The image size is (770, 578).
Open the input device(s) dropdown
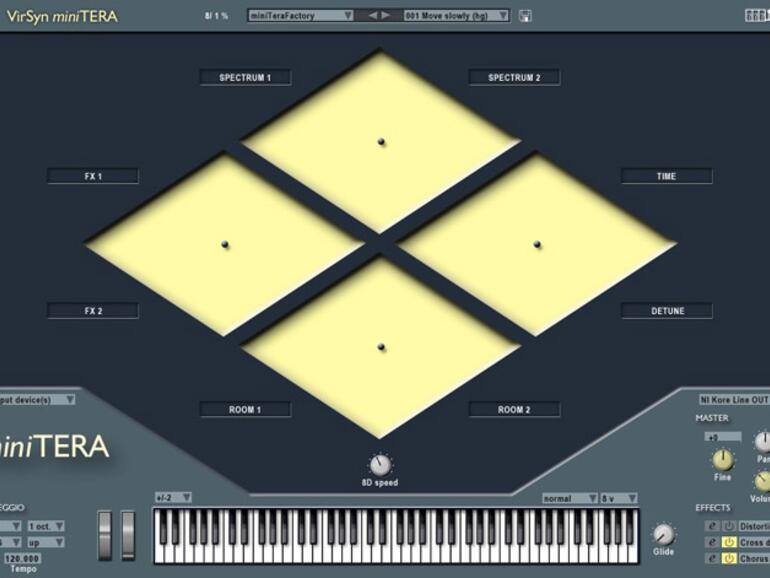tap(36, 400)
